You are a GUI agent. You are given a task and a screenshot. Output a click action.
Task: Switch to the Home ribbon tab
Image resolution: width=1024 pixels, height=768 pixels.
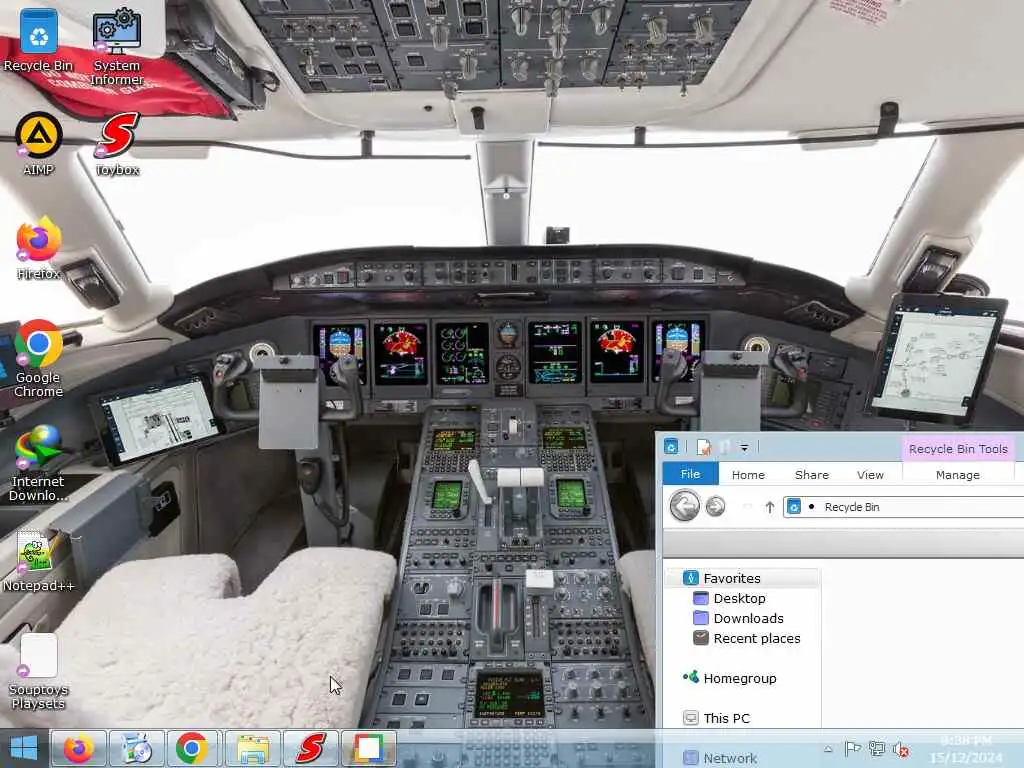748,475
